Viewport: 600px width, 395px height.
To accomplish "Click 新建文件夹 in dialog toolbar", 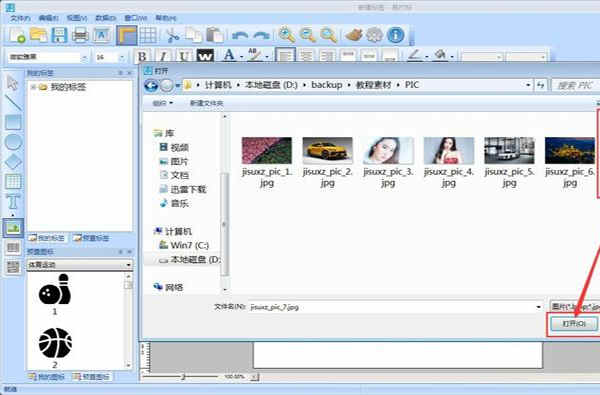I will pos(207,103).
